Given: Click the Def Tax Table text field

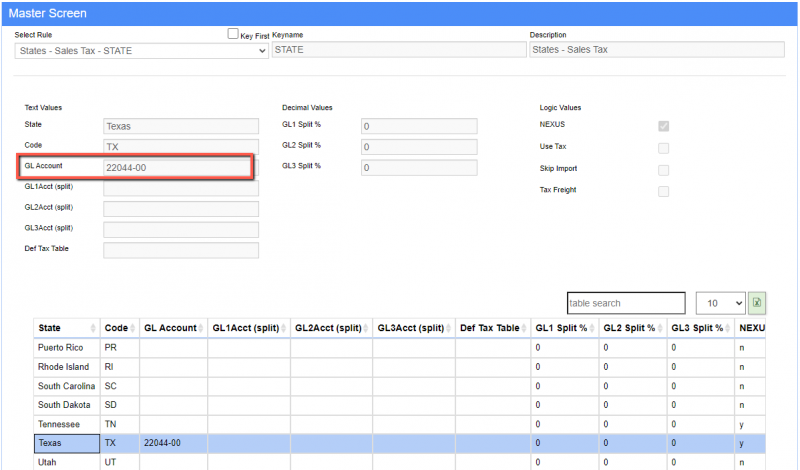Looking at the screenshot, I should [x=180, y=250].
